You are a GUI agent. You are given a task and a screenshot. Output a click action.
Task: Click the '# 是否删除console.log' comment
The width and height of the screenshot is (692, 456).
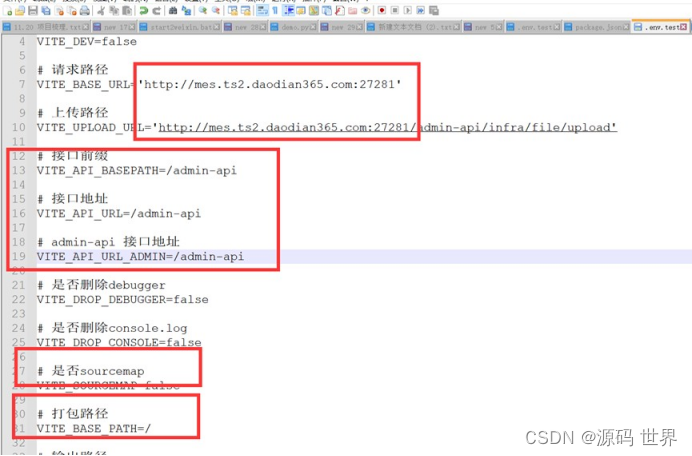[x=113, y=328]
